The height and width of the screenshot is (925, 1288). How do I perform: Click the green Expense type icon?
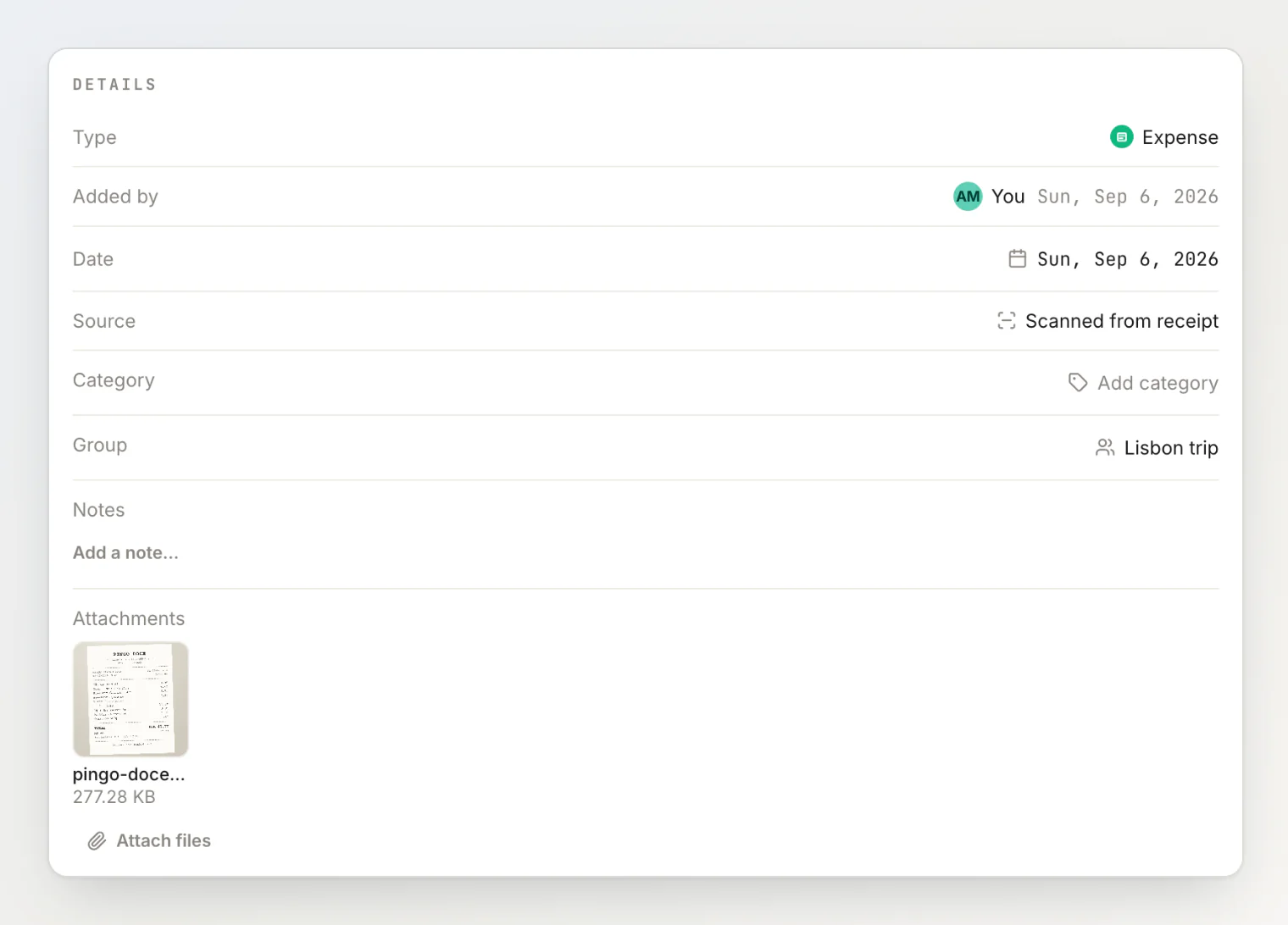pos(1121,136)
